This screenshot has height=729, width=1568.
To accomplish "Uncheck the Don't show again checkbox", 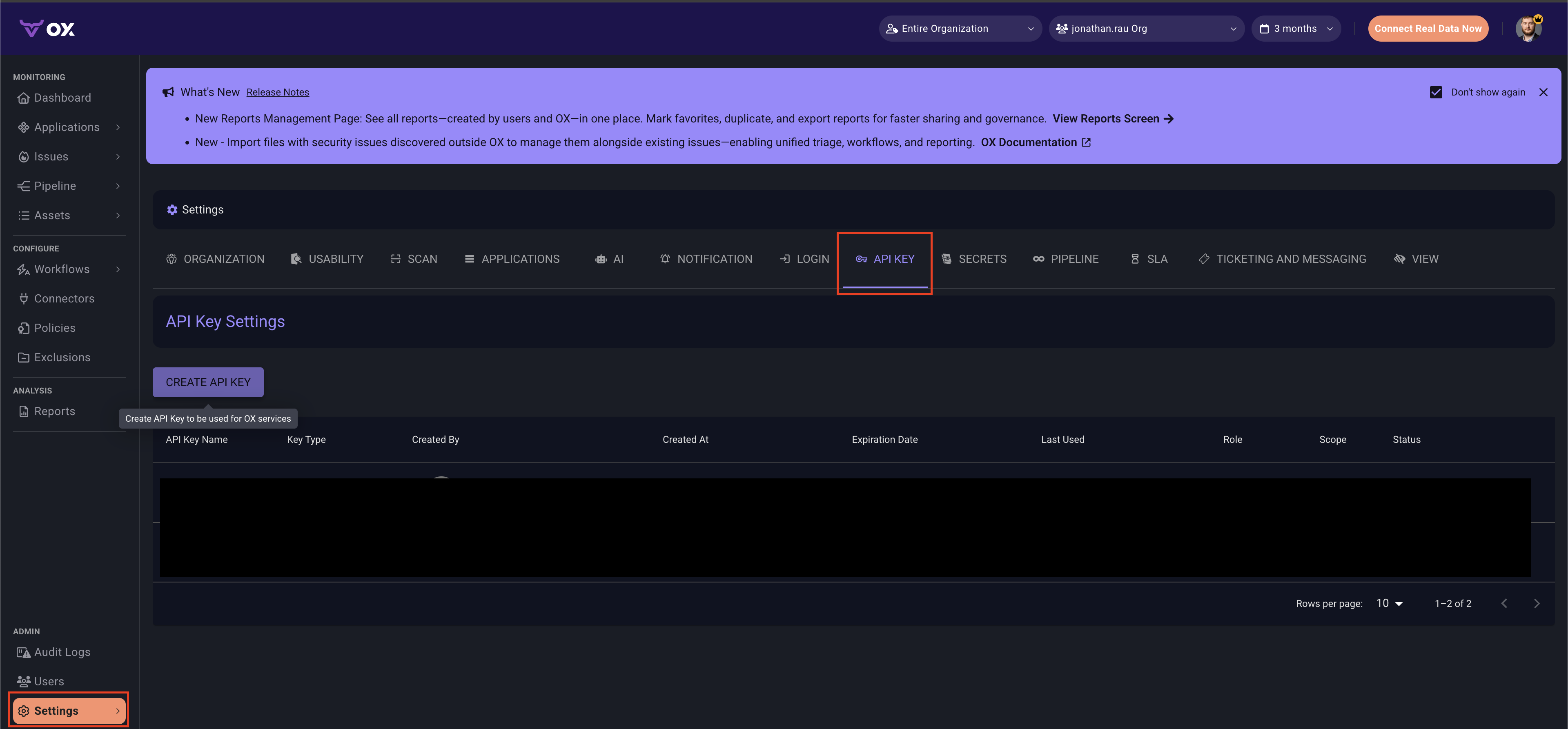I will tap(1436, 93).
